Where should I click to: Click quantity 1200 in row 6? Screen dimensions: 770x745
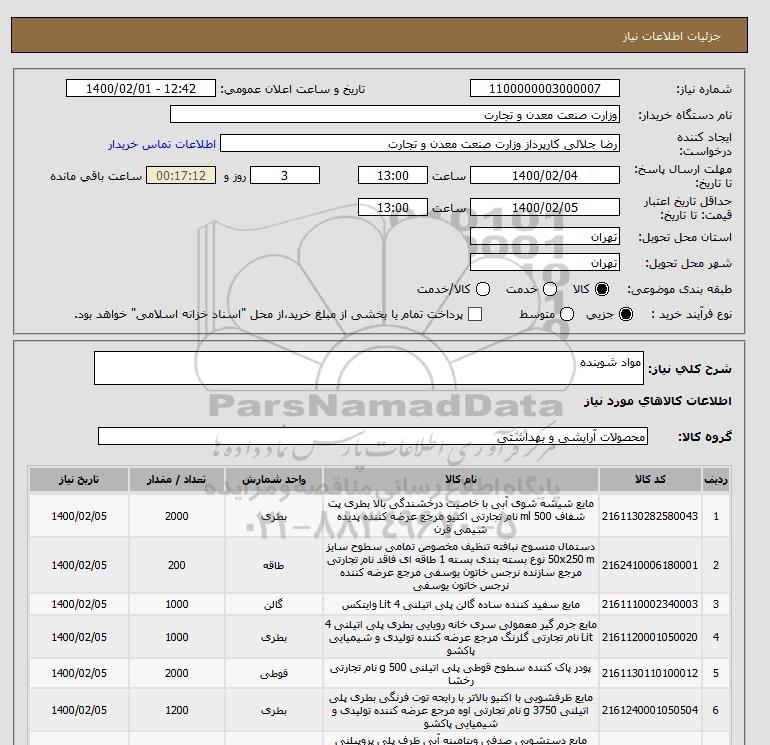pos(176,710)
